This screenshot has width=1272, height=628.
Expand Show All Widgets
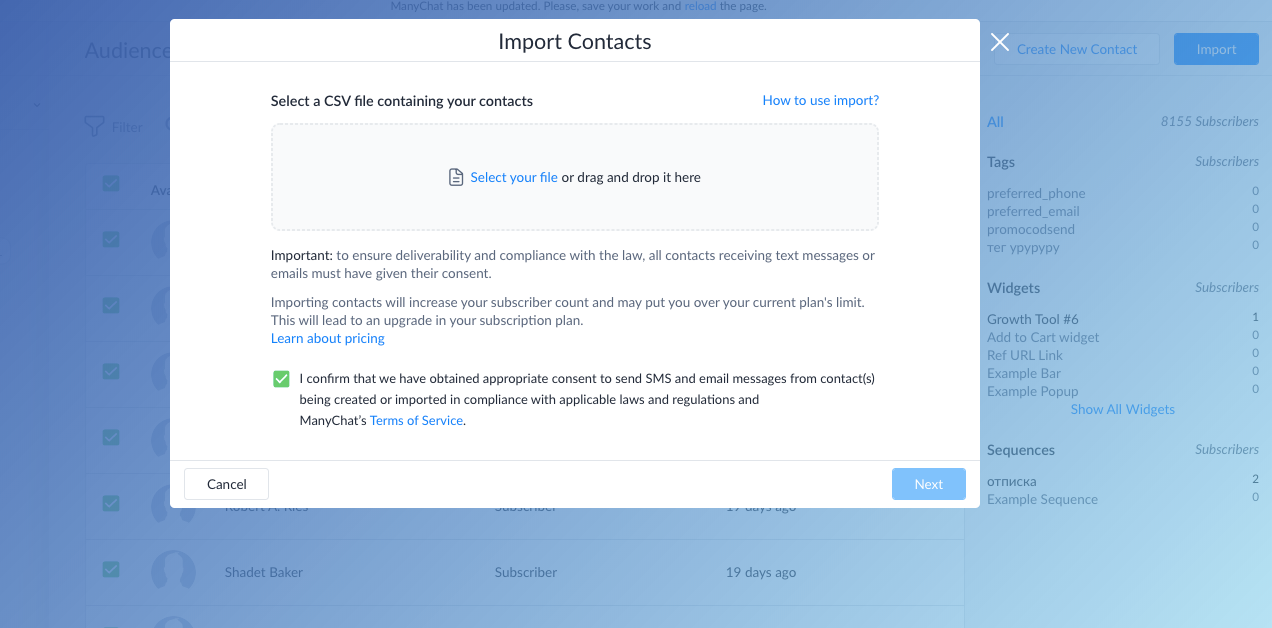(x=1122, y=409)
